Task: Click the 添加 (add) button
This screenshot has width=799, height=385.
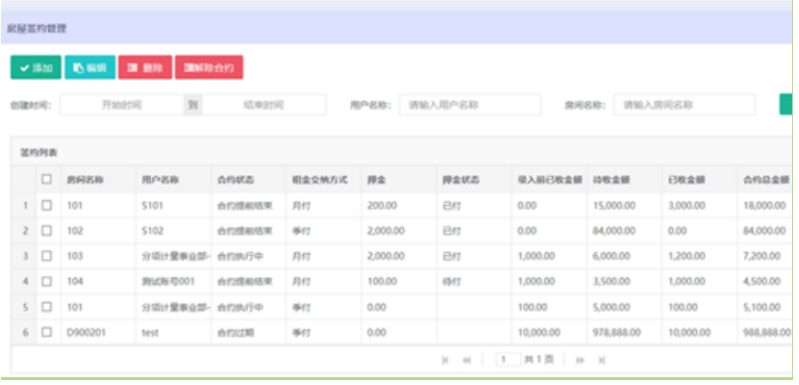Action: (x=36, y=68)
